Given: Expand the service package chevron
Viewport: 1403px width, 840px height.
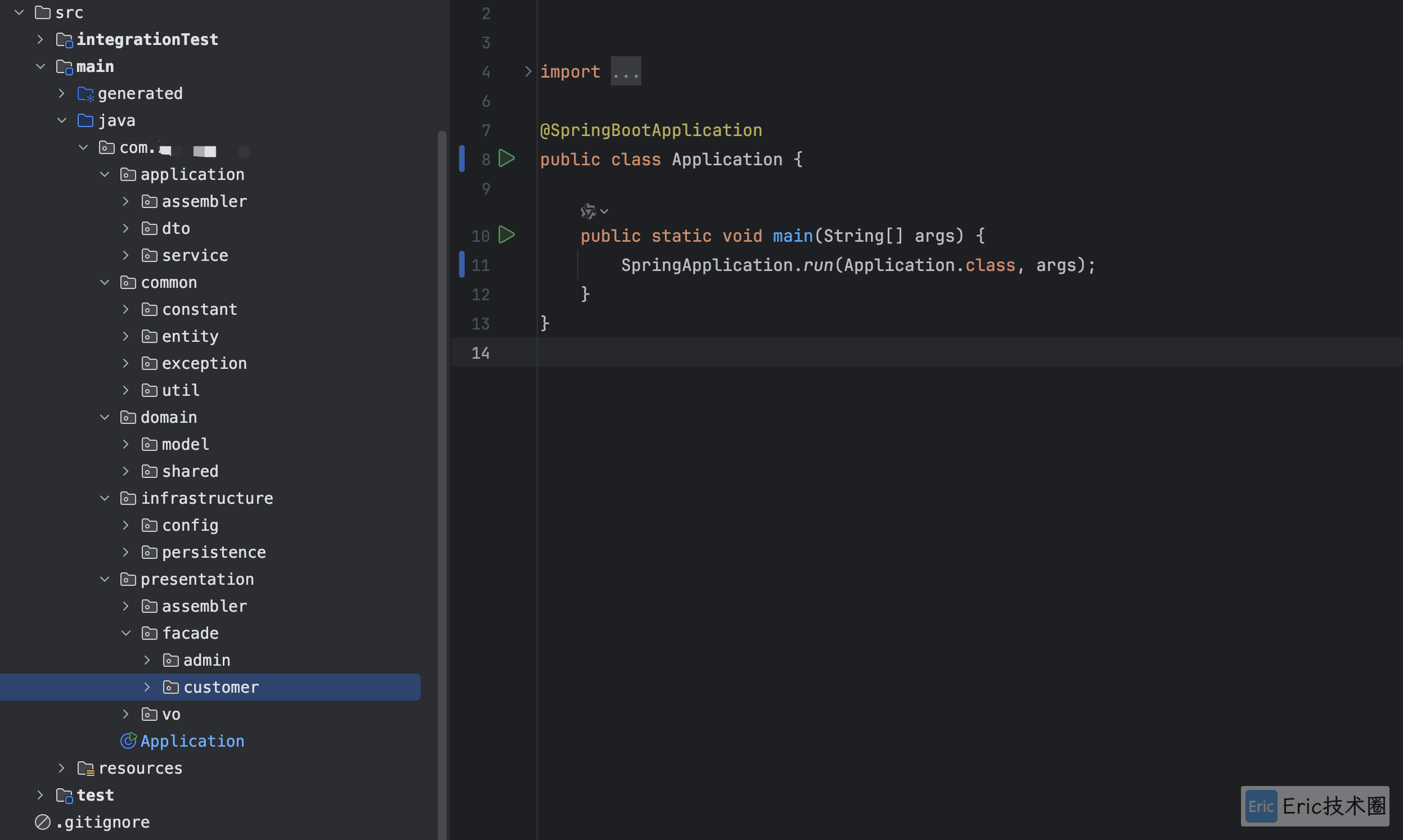Looking at the screenshot, I should pyautogui.click(x=125, y=255).
